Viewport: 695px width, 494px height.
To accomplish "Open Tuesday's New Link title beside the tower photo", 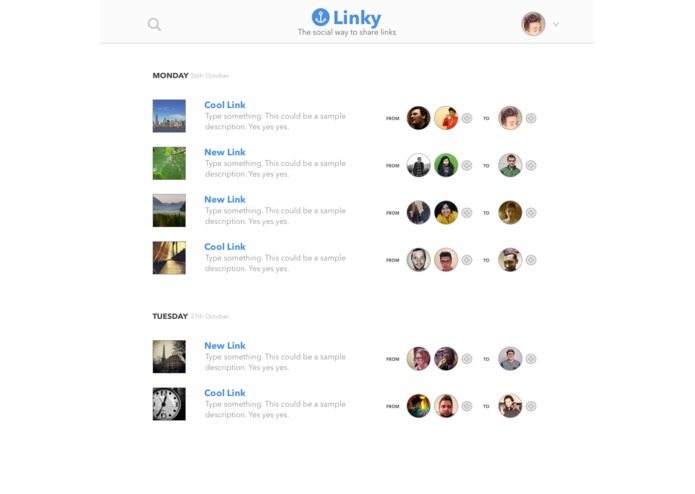I will (x=225, y=346).
